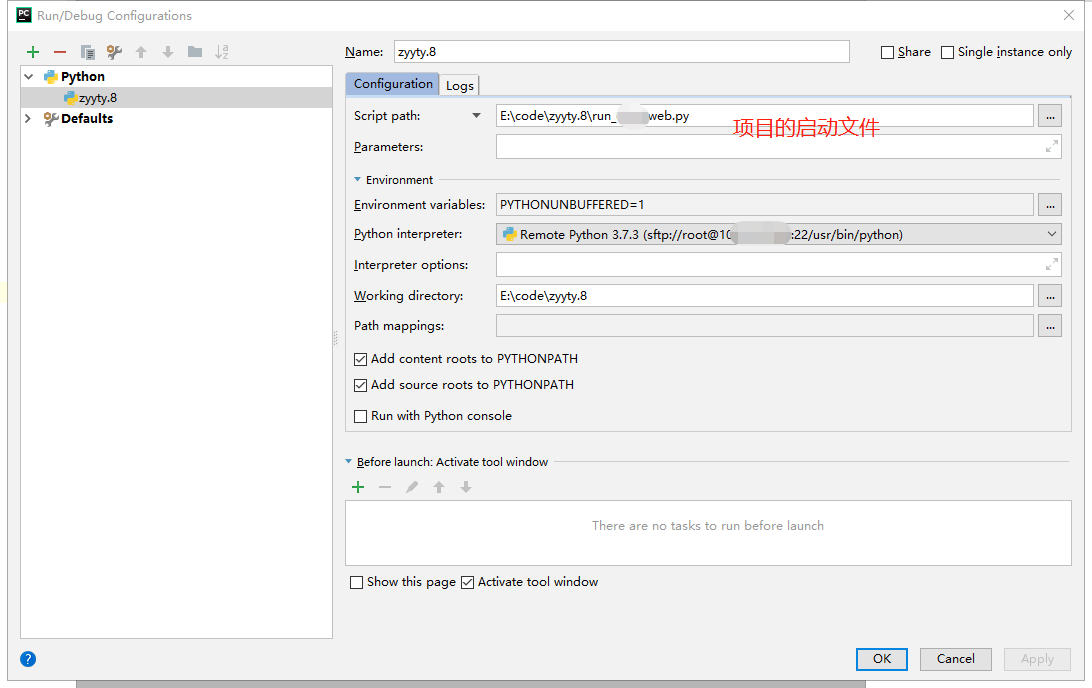The height and width of the screenshot is (688, 1092).
Task: Remove the selected configuration
Action: tap(58, 51)
